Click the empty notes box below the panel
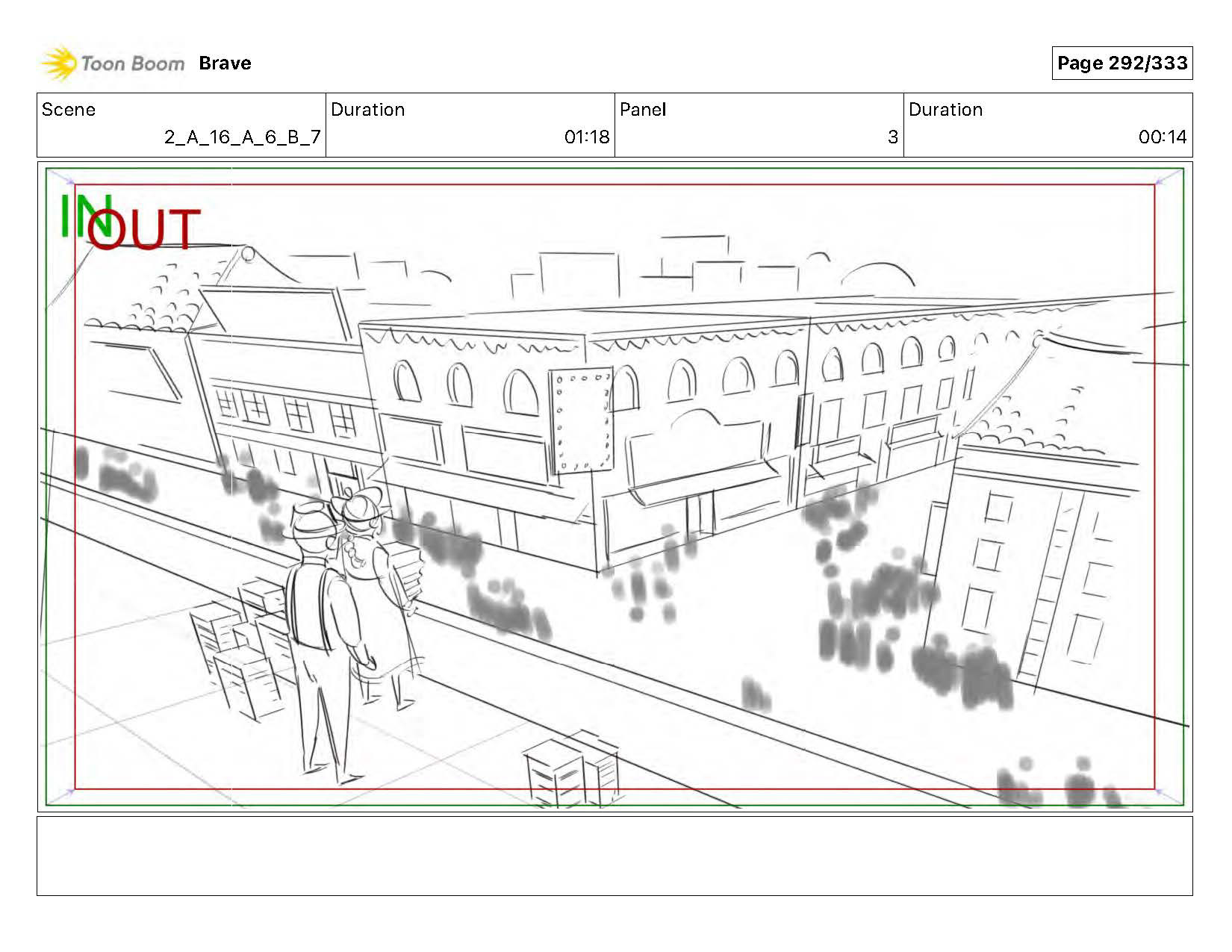The height and width of the screenshot is (952, 1232). point(615,856)
